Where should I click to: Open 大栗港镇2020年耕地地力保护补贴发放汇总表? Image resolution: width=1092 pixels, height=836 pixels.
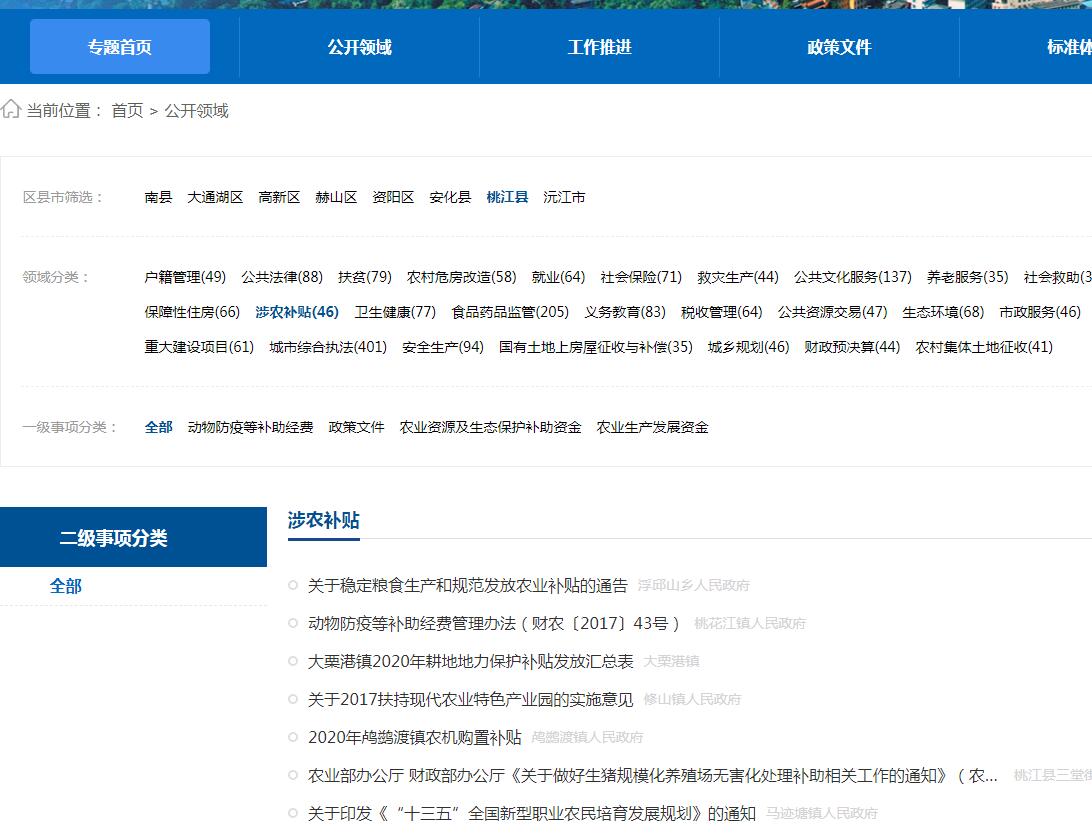[x=470, y=661]
